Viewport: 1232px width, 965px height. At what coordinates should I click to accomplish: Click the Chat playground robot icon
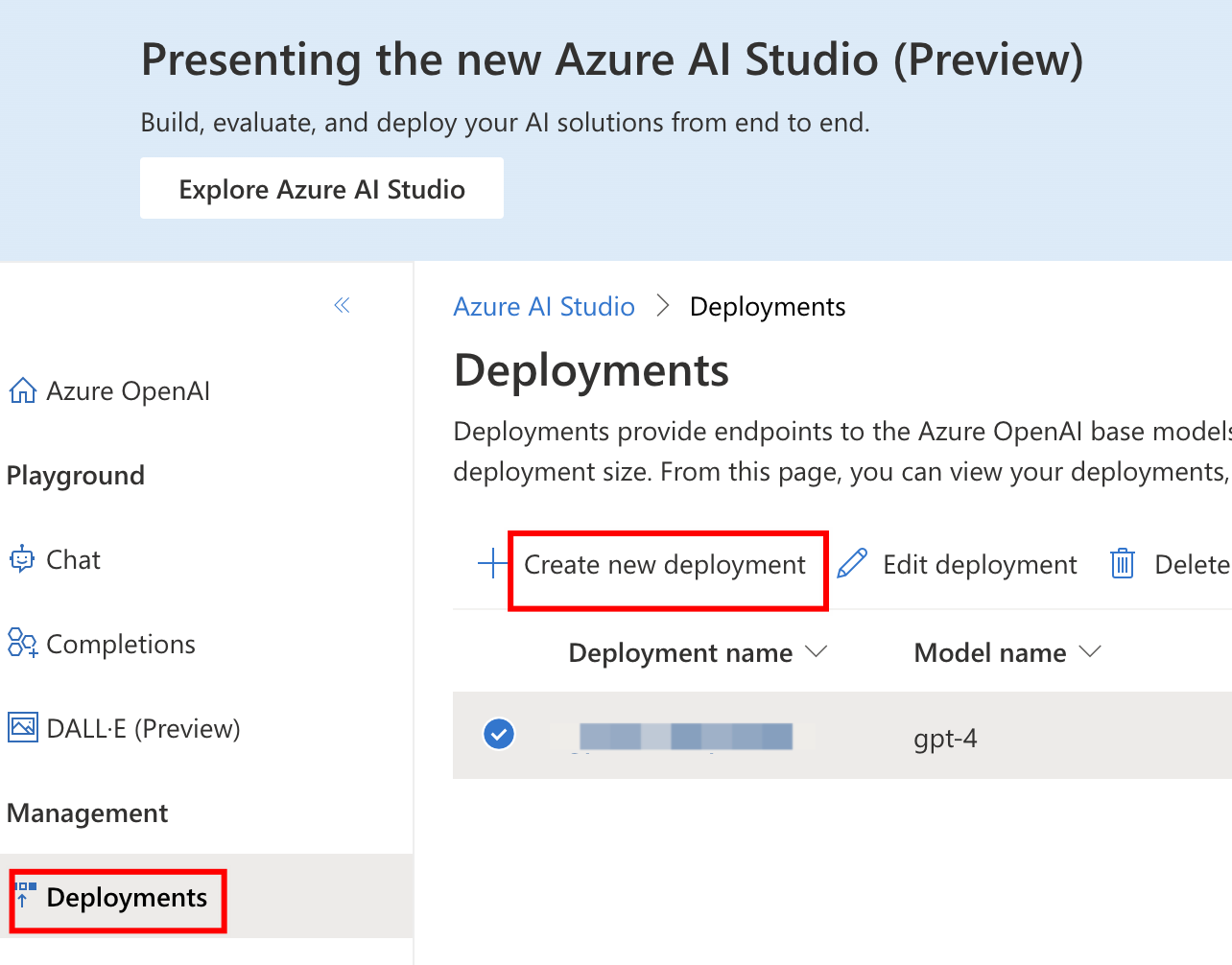click(x=21, y=559)
